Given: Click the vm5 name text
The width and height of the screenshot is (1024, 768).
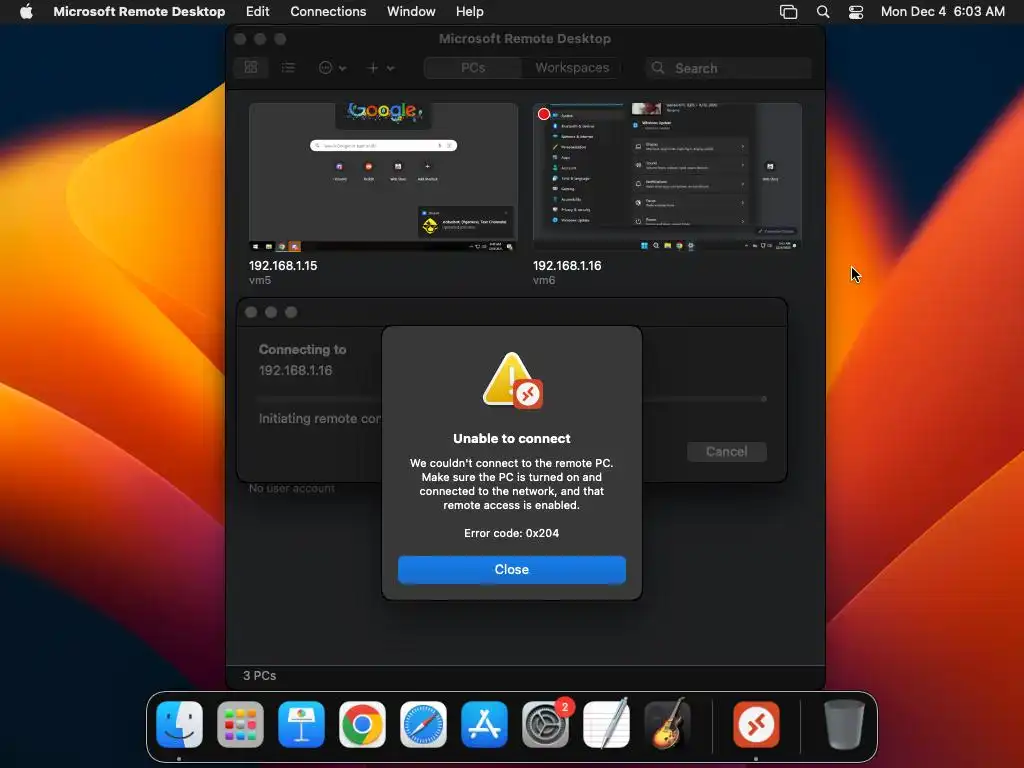Looking at the screenshot, I should [260, 280].
